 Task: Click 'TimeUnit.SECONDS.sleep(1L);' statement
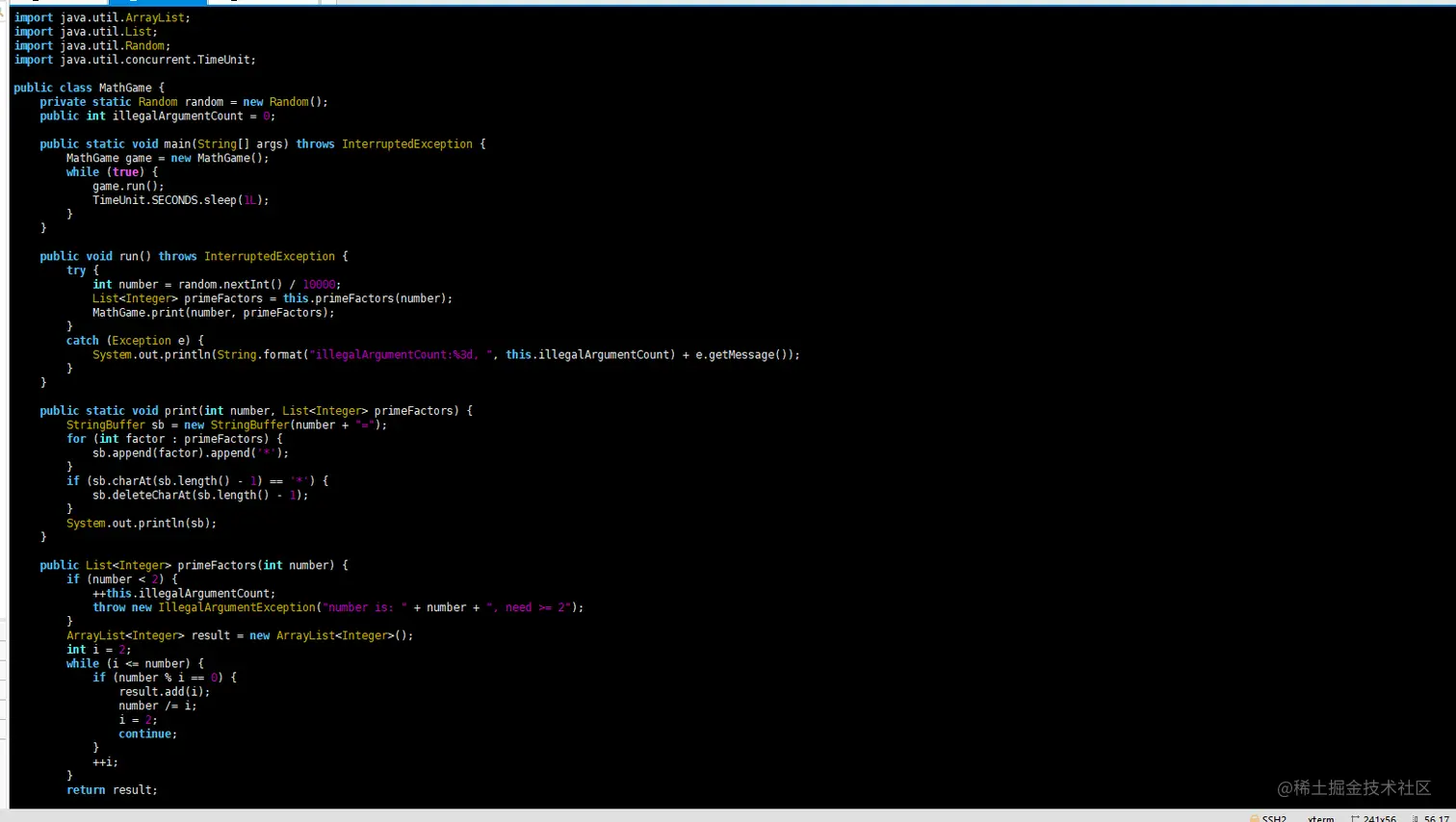pos(181,200)
